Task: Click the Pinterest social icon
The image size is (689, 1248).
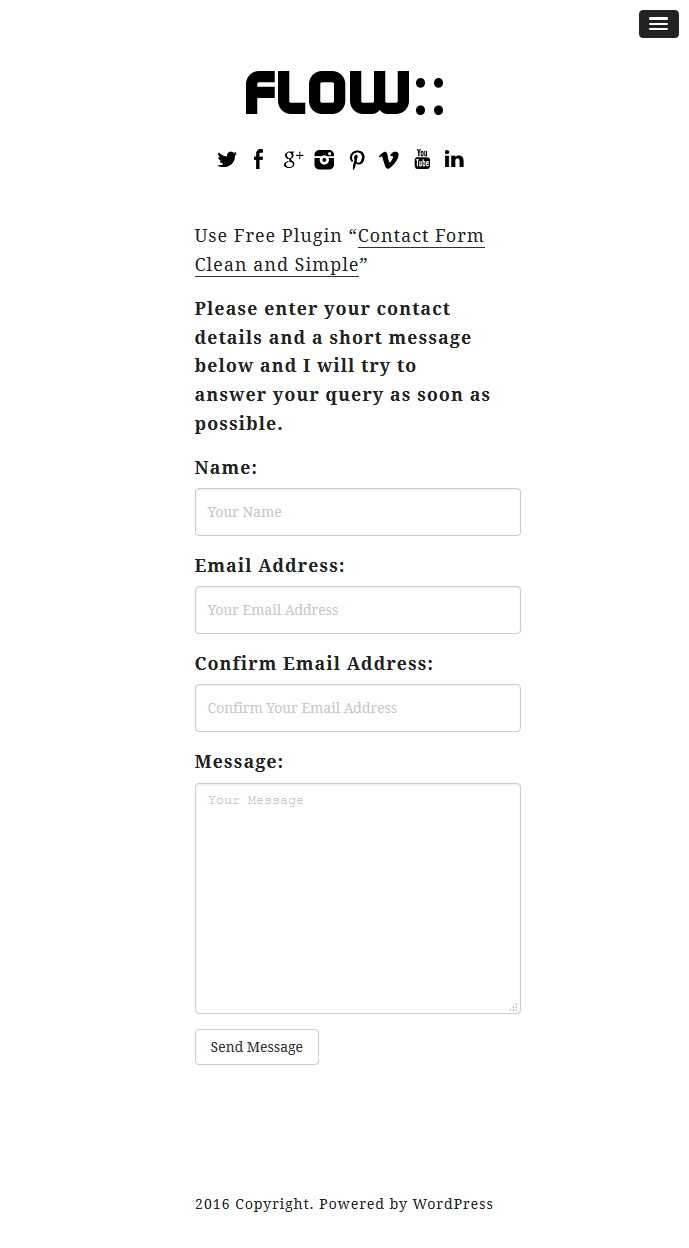Action: [357, 160]
